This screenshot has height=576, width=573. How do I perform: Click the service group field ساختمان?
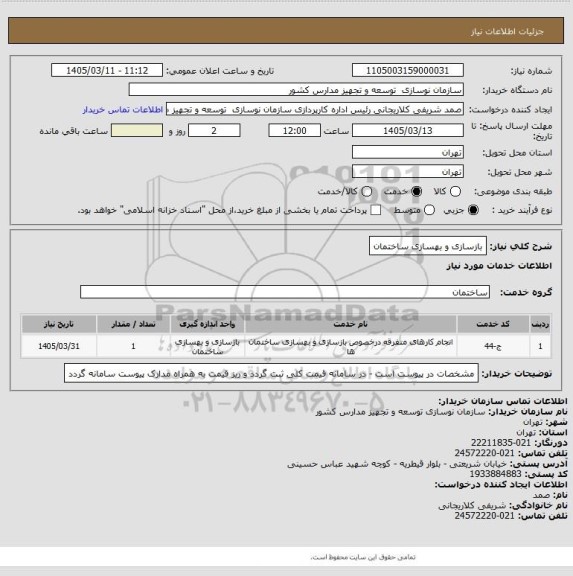[285, 292]
